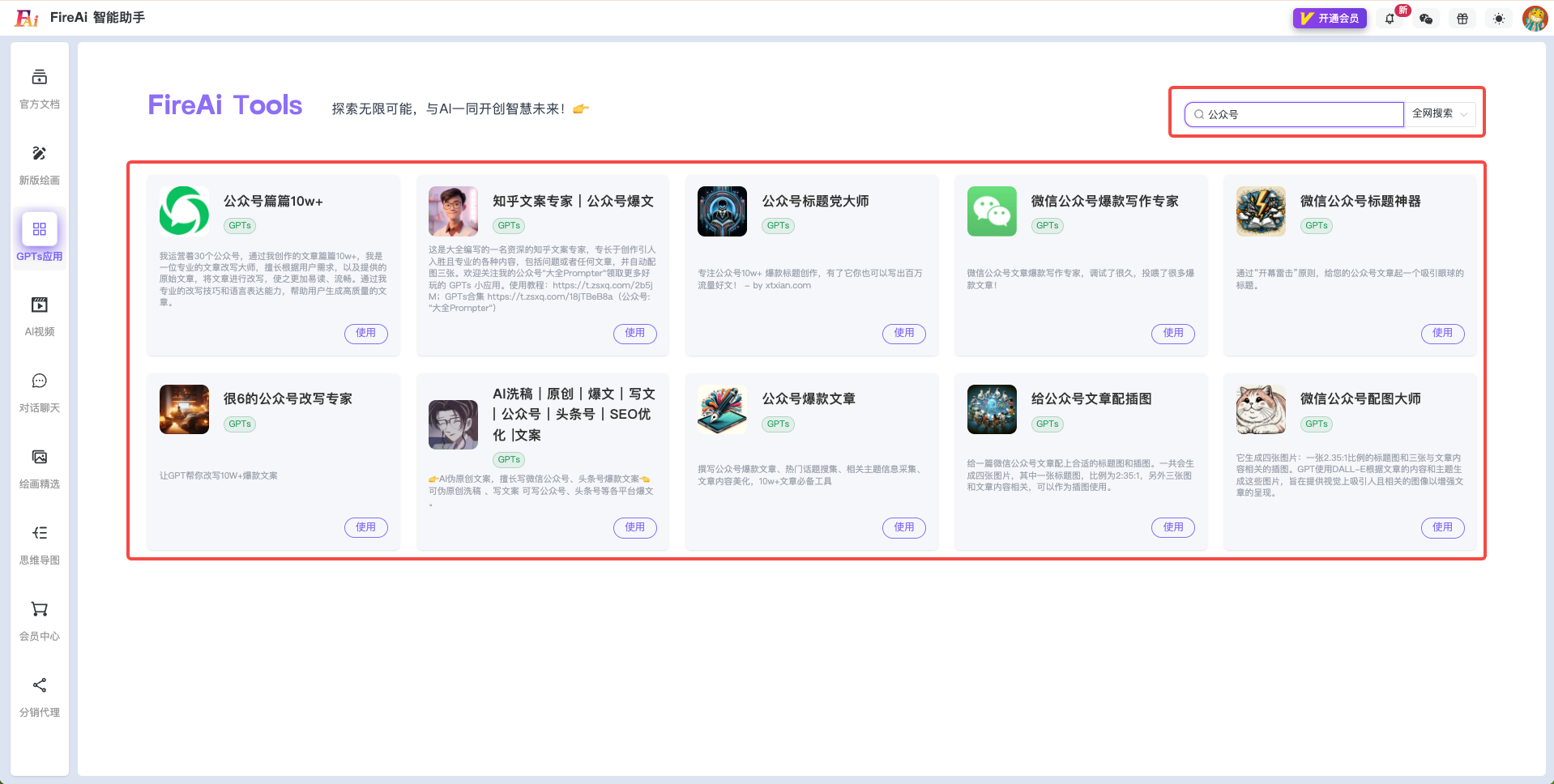Image resolution: width=1554 pixels, height=784 pixels.
Task: Open 新版绘画 in the sidebar
Action: [39, 164]
